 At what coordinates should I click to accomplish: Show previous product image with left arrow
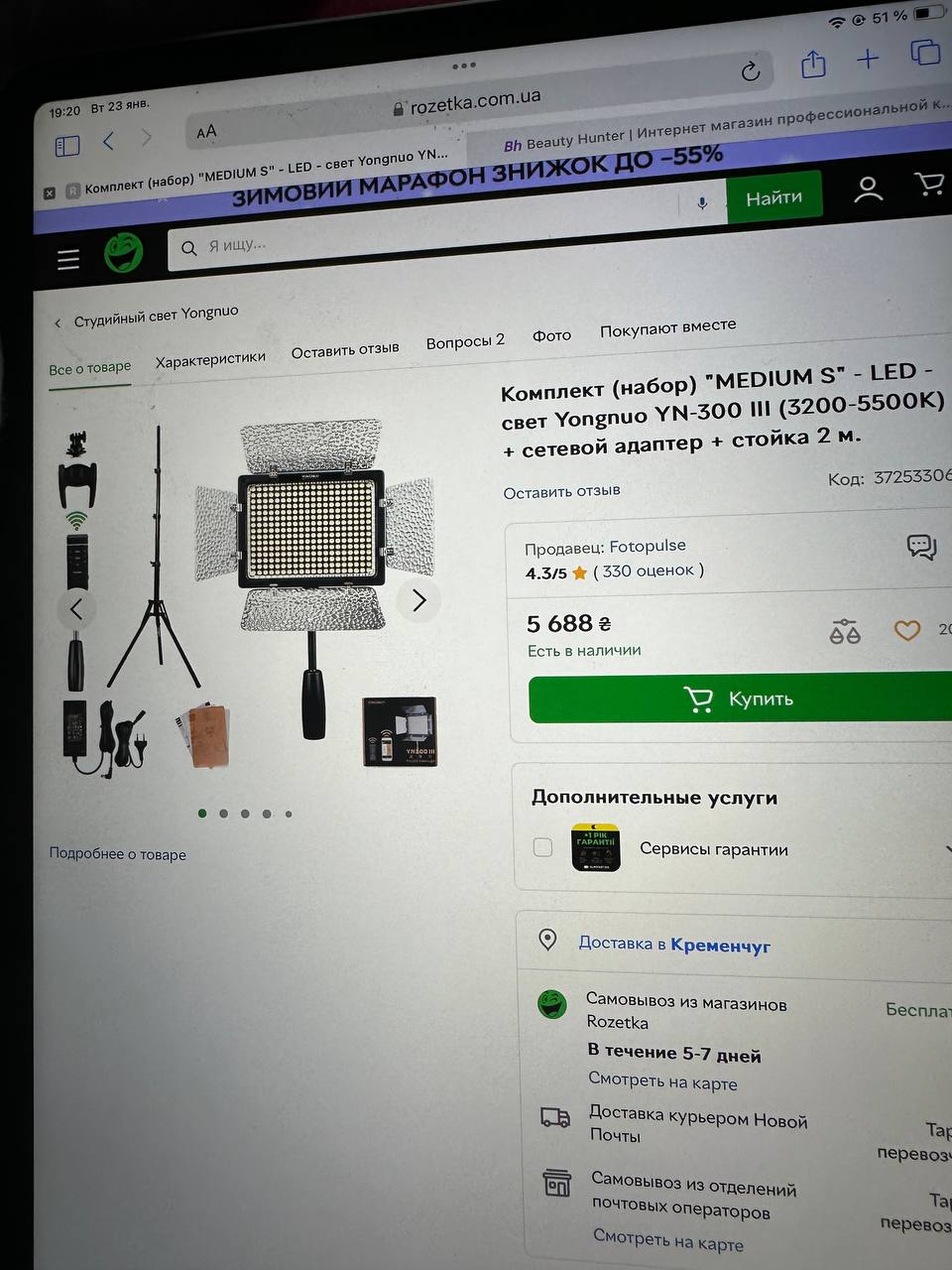click(x=76, y=608)
